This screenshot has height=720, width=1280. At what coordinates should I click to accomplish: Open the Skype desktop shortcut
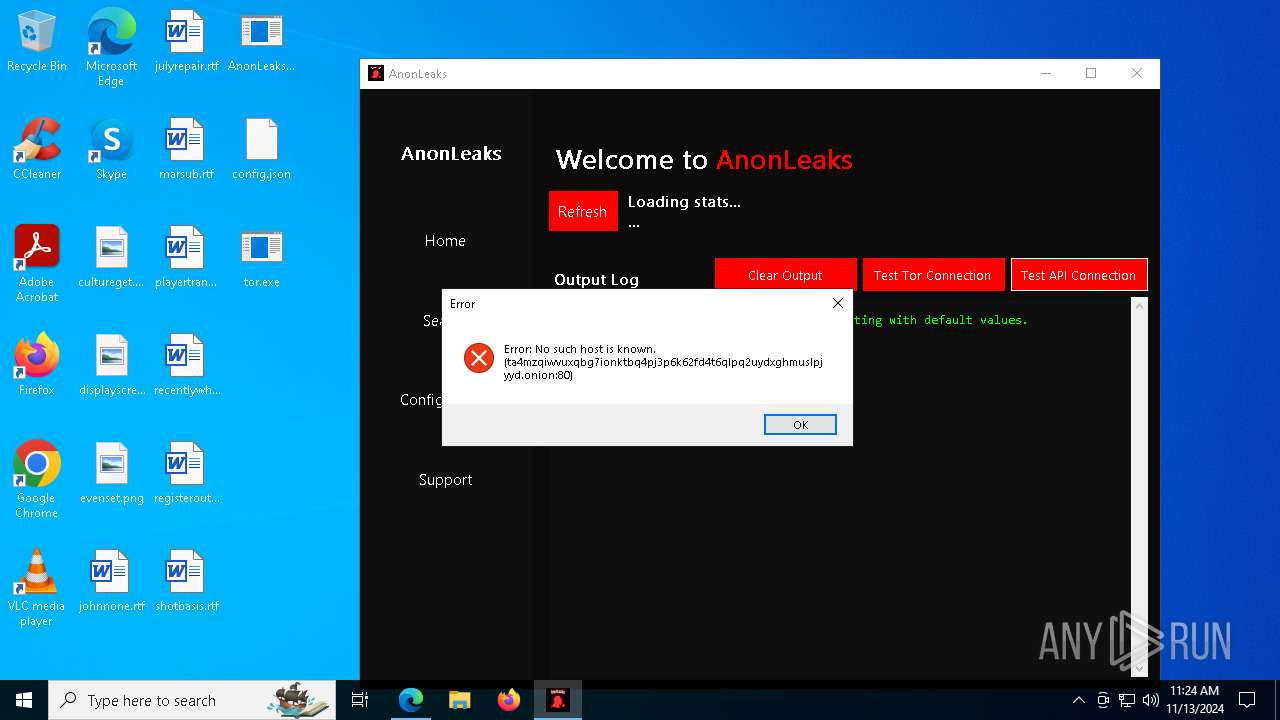(x=111, y=150)
